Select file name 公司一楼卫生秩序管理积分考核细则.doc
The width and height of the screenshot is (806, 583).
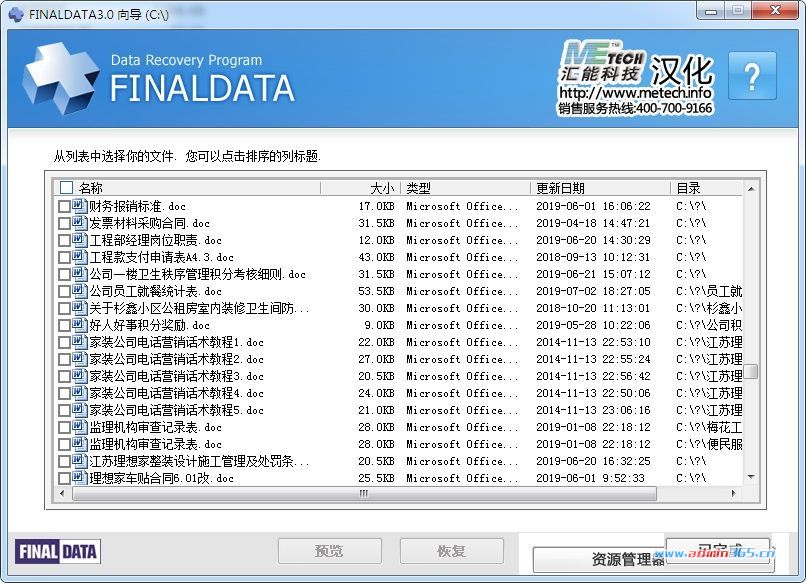197,274
